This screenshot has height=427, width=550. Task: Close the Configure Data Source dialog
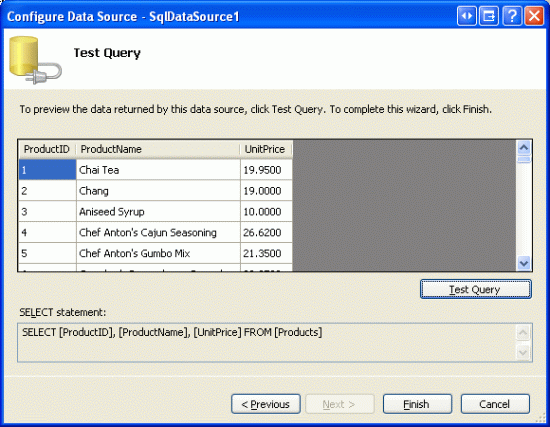[x=534, y=16]
